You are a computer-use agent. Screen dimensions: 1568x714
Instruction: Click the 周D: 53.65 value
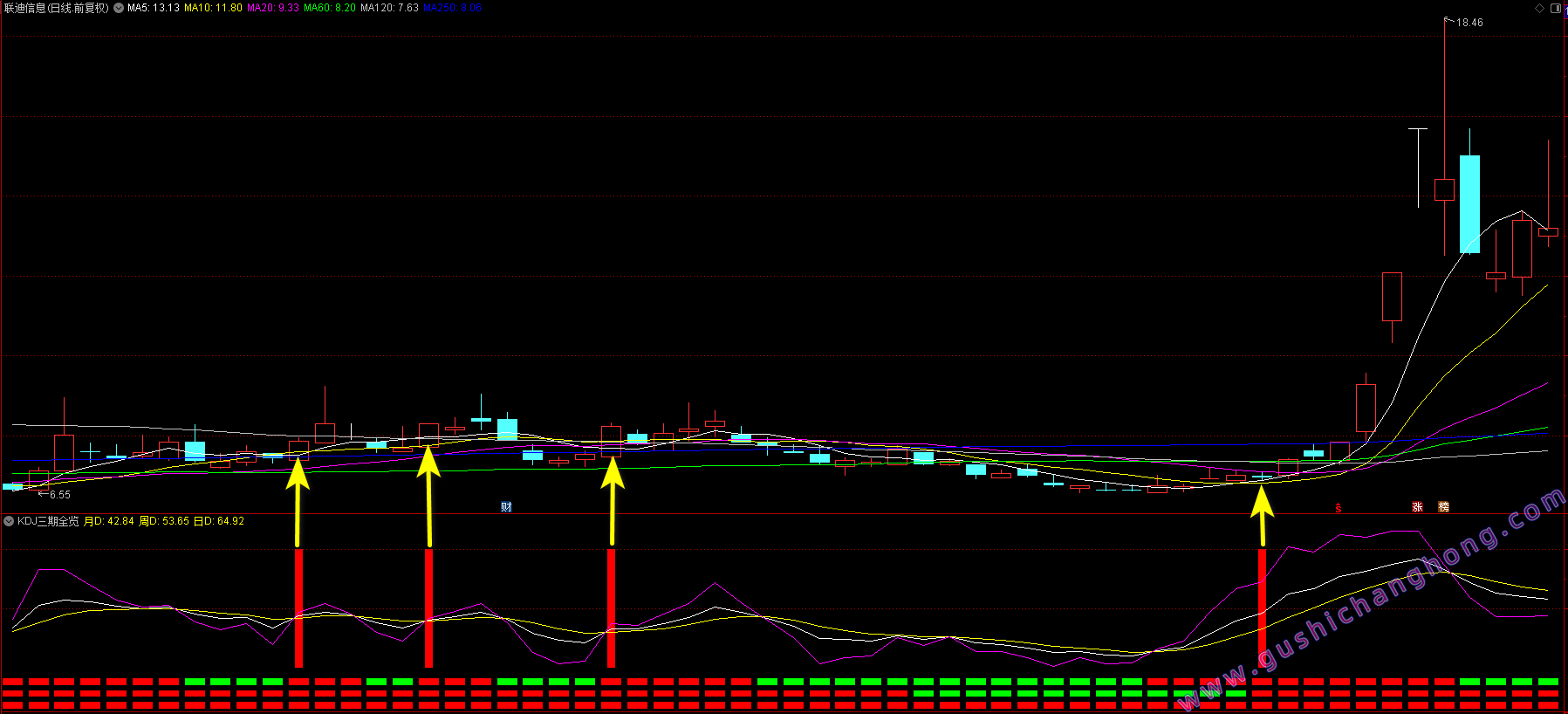click(164, 521)
